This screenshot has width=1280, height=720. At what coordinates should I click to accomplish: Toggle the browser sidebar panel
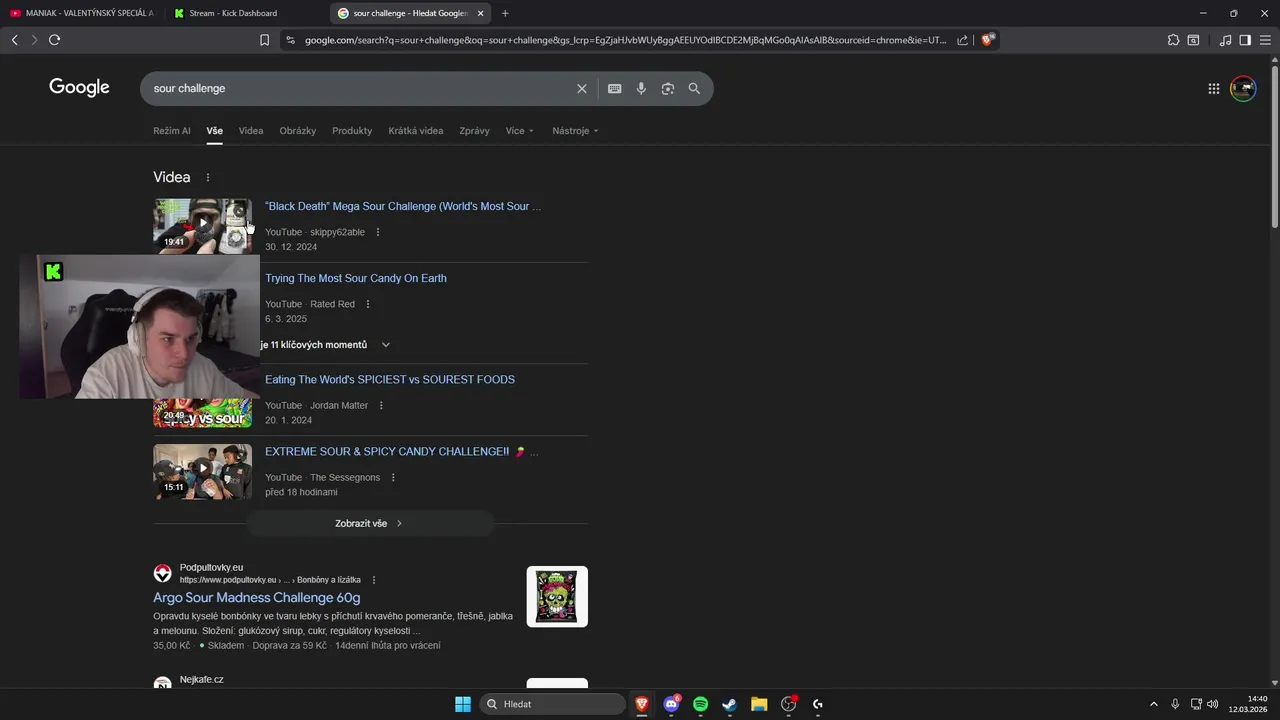click(1245, 40)
